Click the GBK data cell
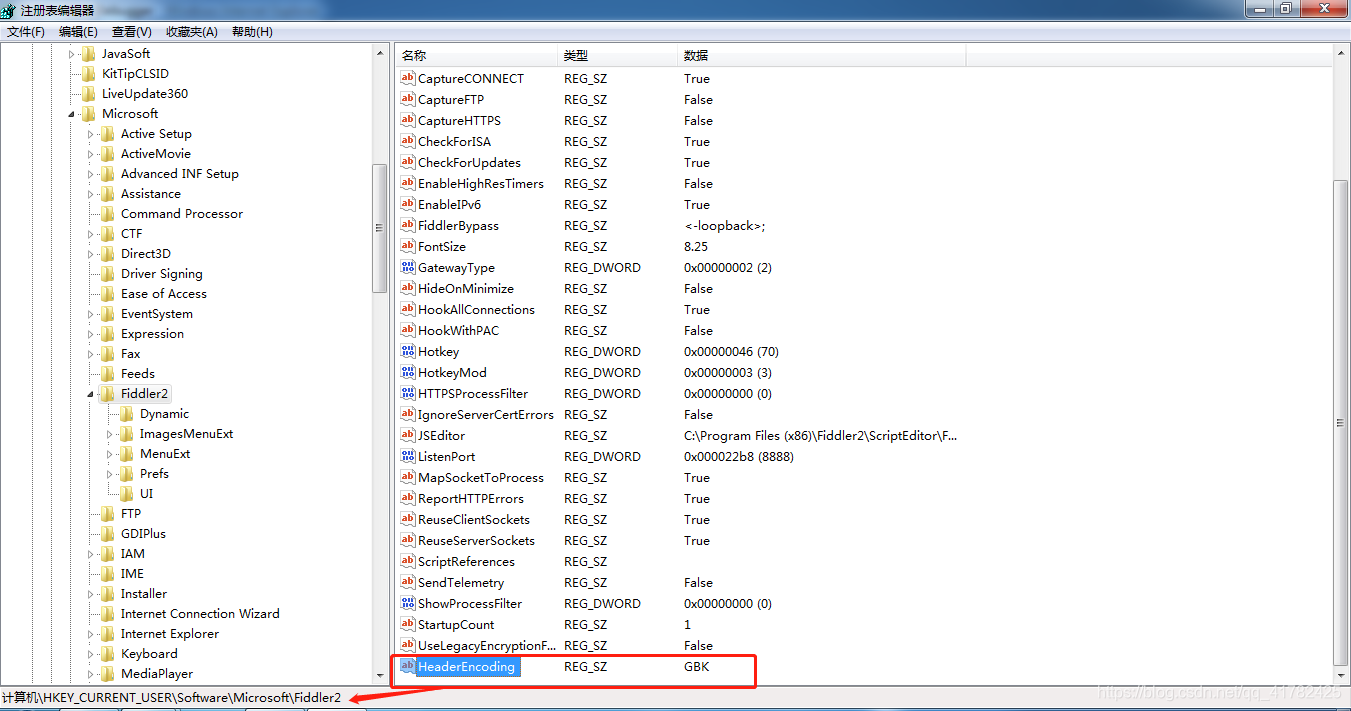 tap(697, 666)
